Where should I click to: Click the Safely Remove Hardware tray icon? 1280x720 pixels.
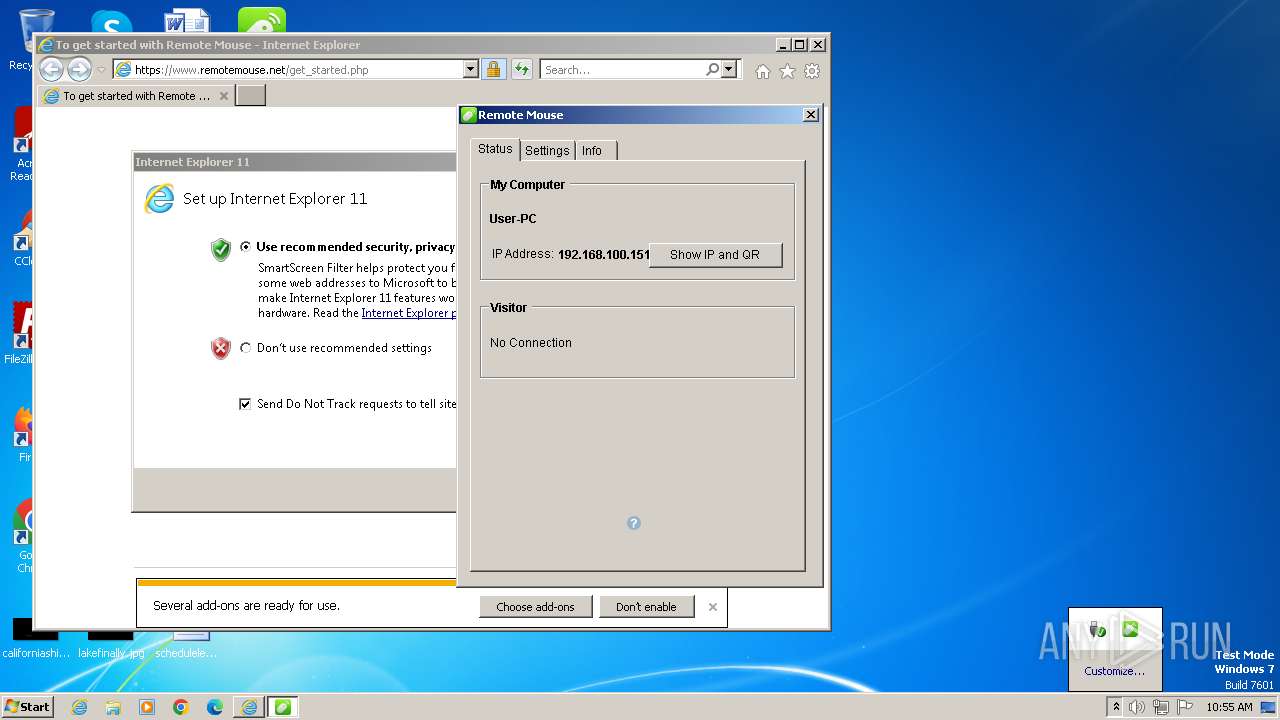coord(1098,630)
